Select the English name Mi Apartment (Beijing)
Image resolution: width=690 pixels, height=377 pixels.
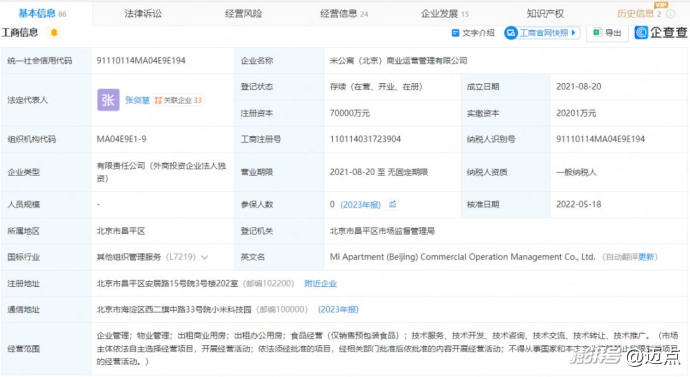pyautogui.click(x=462, y=257)
